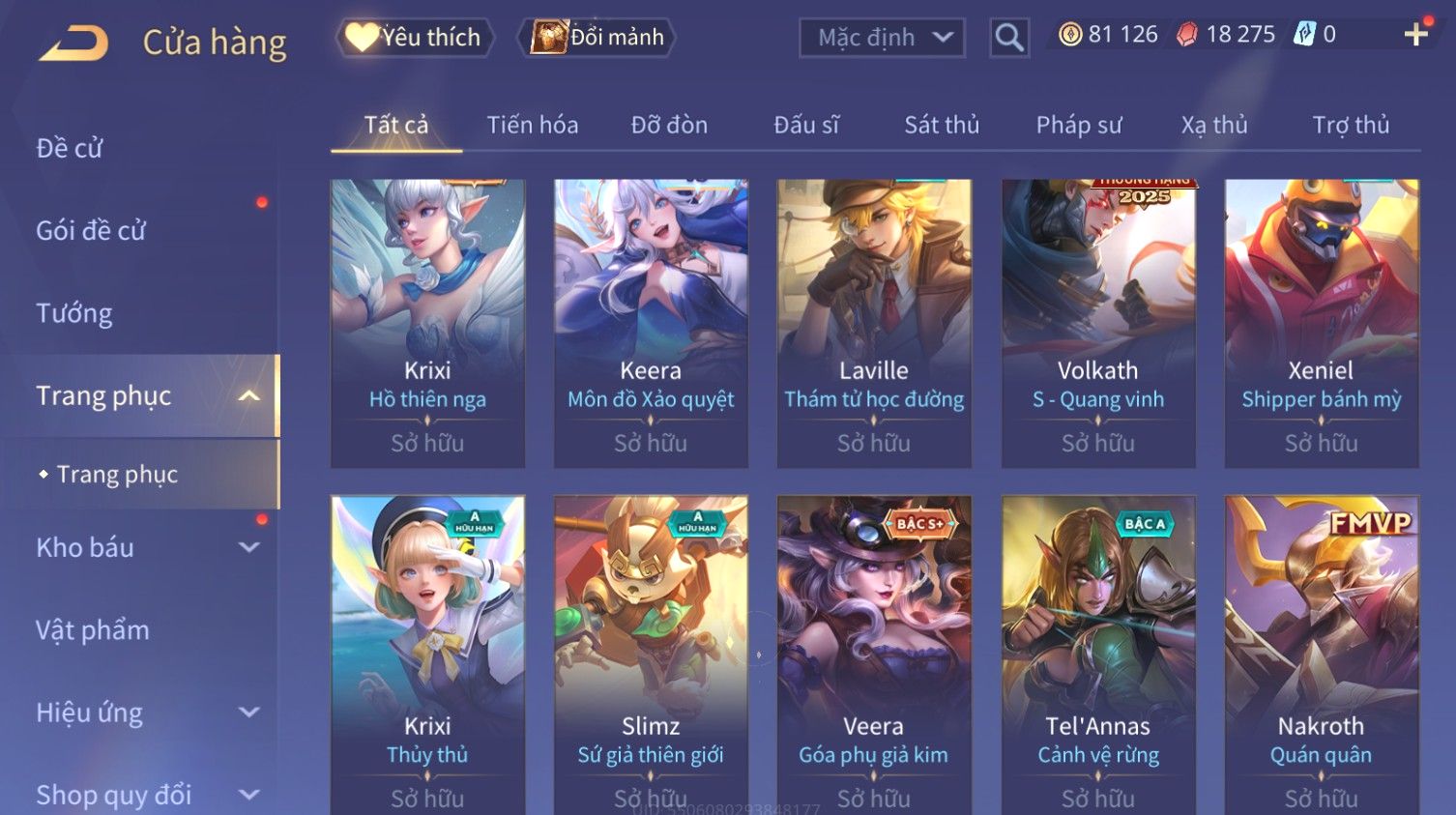Select the Tiến hóa tab
Viewport: 1456px width, 815px height.
[x=533, y=125]
